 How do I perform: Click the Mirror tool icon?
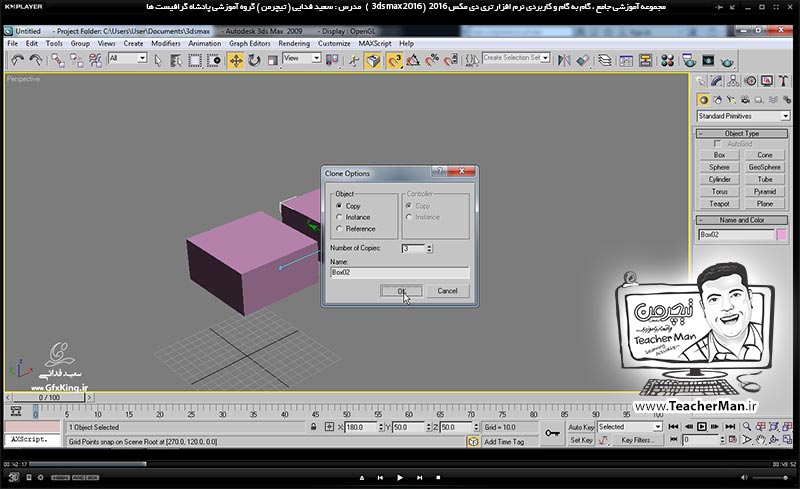[x=564, y=61]
